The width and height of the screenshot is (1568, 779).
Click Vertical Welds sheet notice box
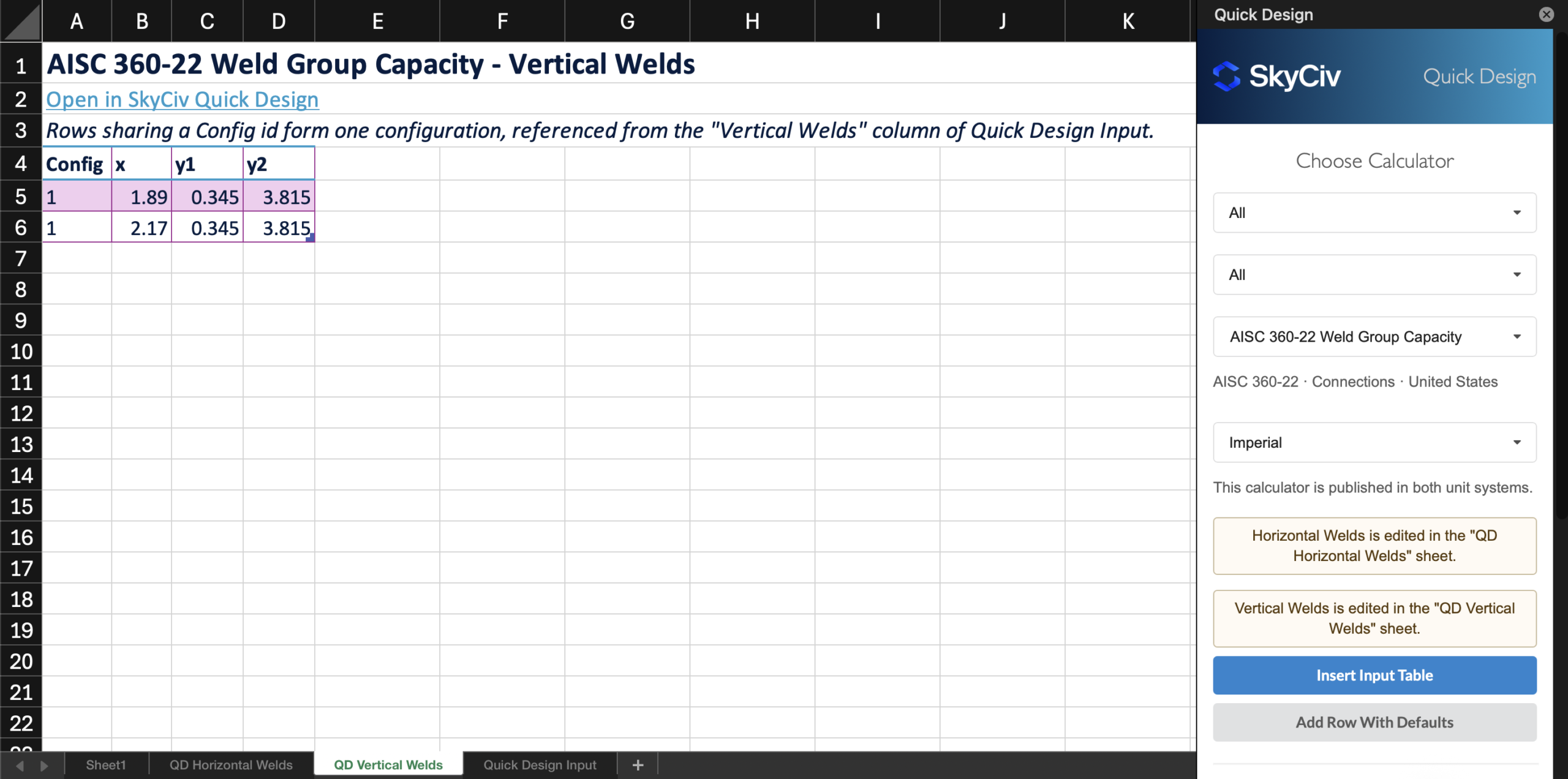click(x=1374, y=619)
